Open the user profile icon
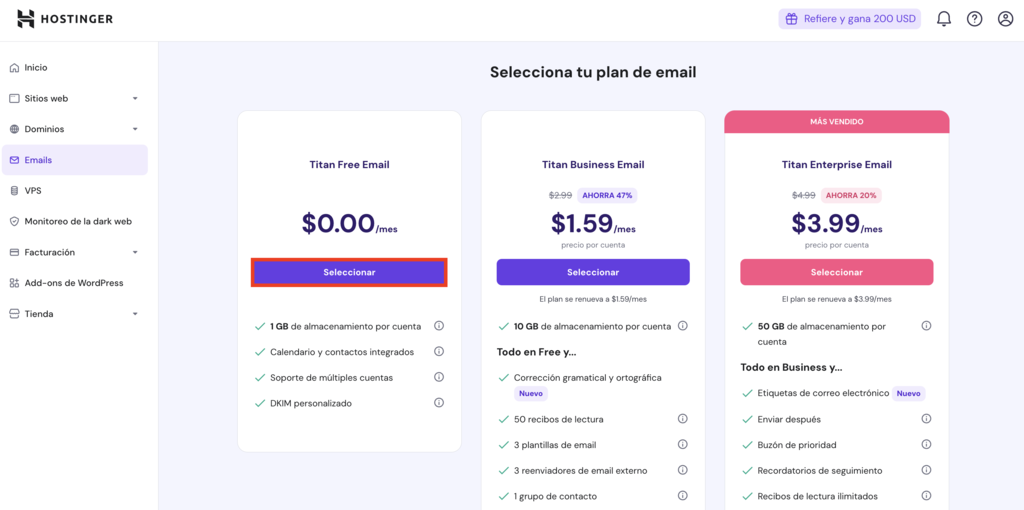 tap(1005, 19)
